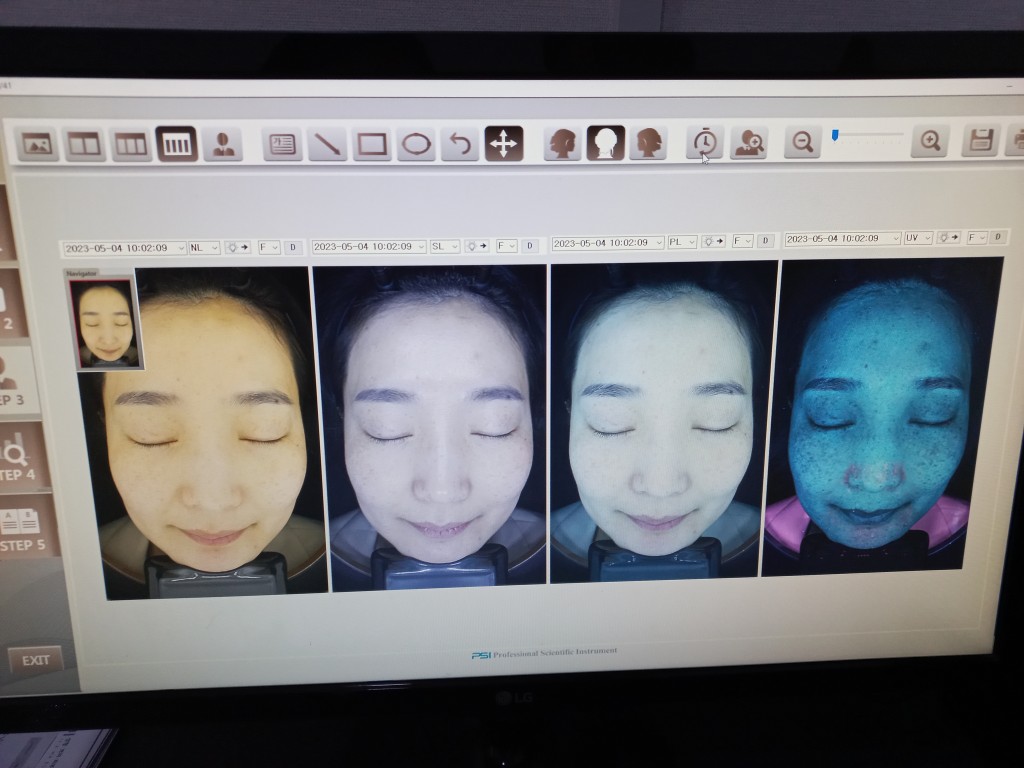The width and height of the screenshot is (1024, 768).
Task: Select the rectangle drawing tool
Action: click(x=372, y=144)
